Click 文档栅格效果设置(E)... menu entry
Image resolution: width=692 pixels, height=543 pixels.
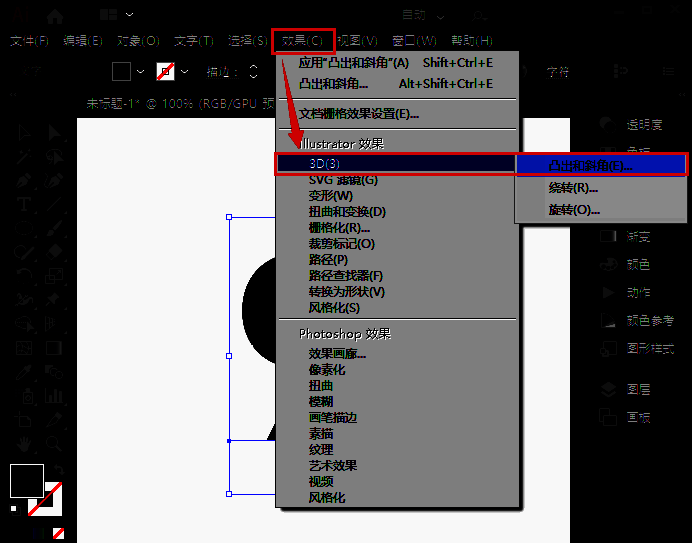point(358,114)
